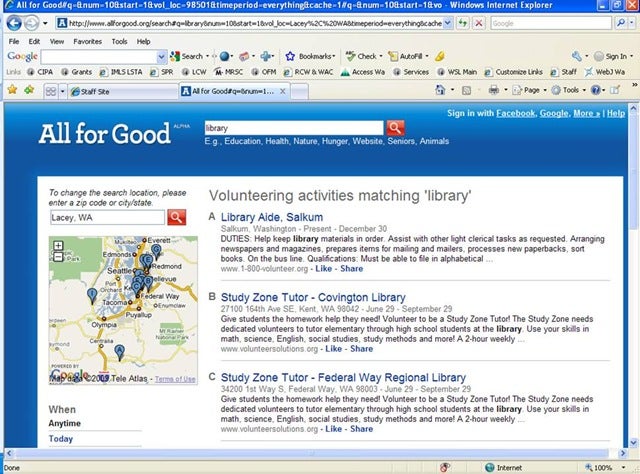Go back using browser Back arrow
640x474 pixels.
14,23
